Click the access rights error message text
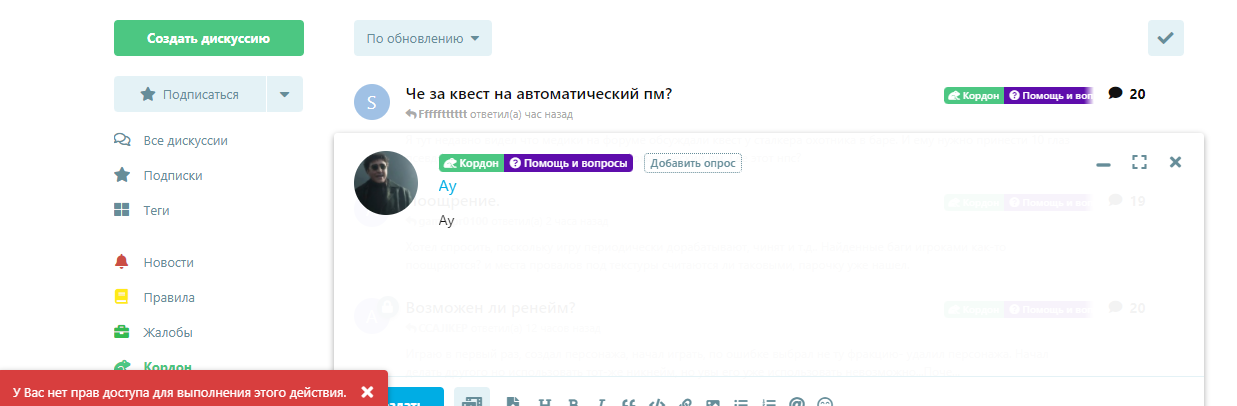 tap(180, 392)
